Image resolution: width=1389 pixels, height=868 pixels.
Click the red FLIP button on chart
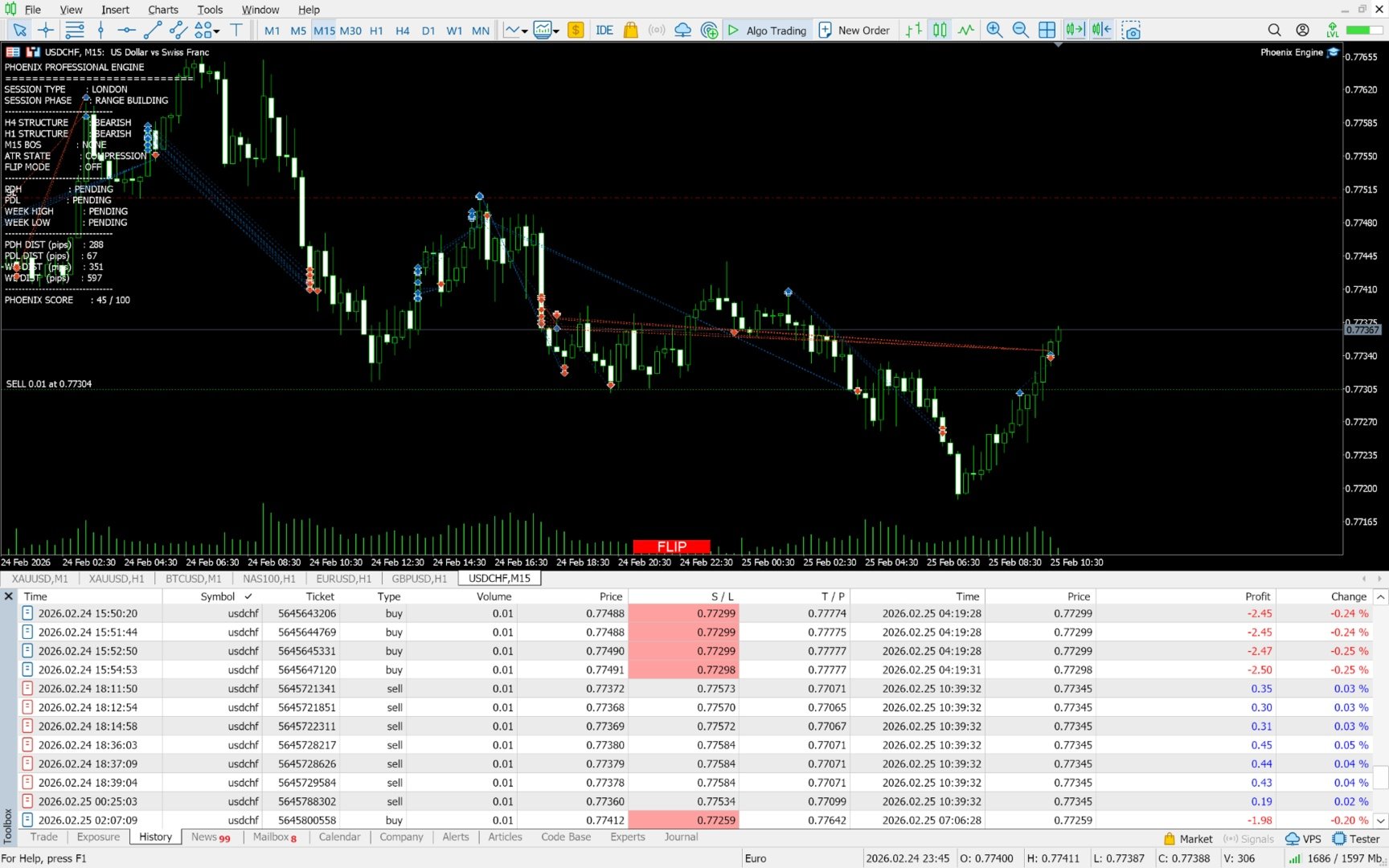point(671,547)
